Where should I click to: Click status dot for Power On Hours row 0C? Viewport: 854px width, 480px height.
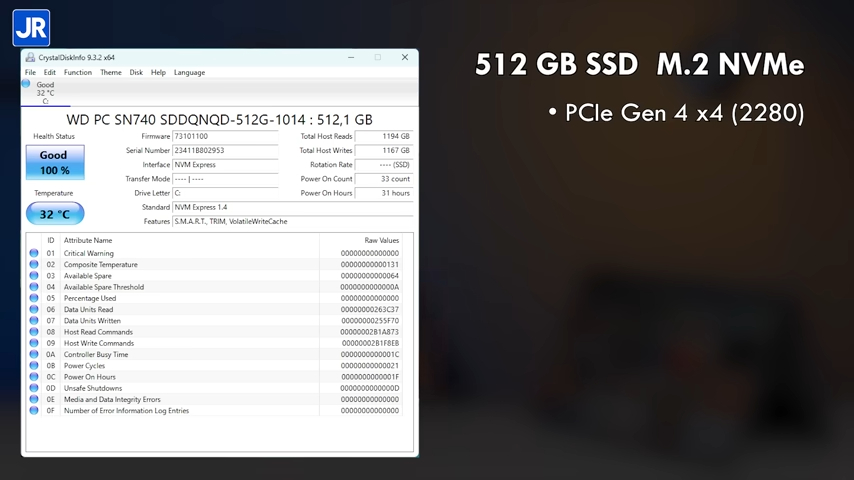34,377
